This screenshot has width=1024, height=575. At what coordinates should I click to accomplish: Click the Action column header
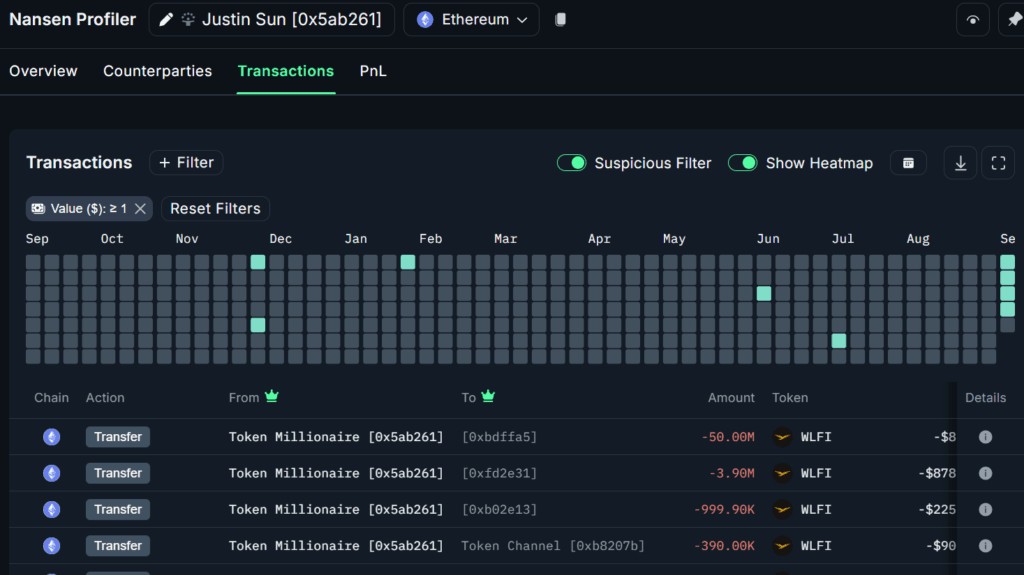(x=105, y=397)
